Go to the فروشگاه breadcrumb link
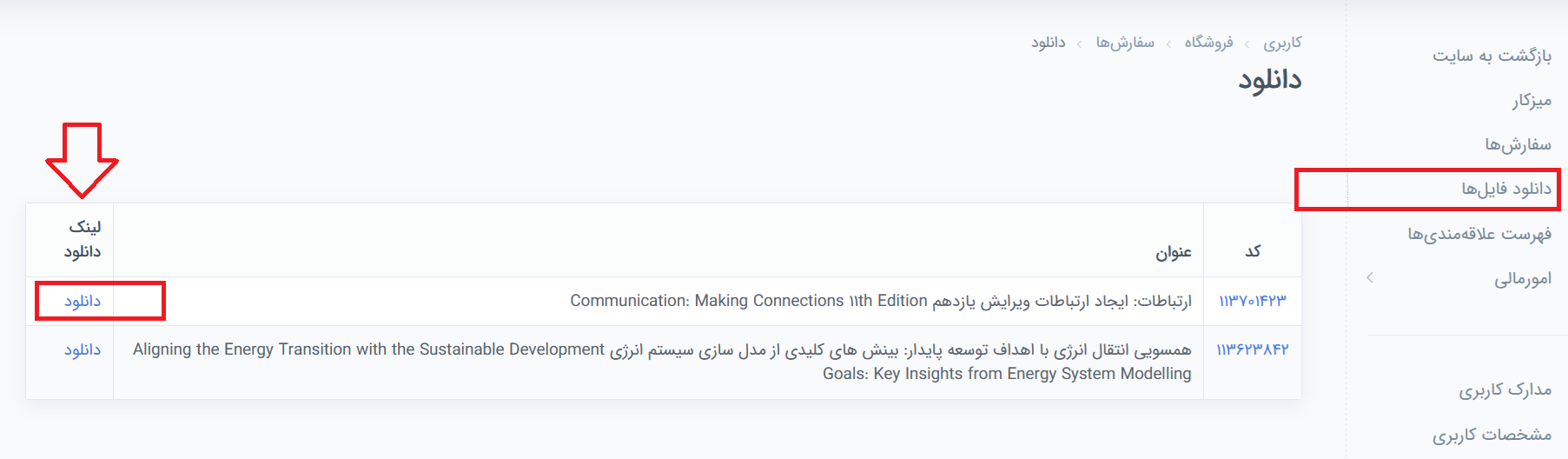1568x459 pixels. [1208, 43]
